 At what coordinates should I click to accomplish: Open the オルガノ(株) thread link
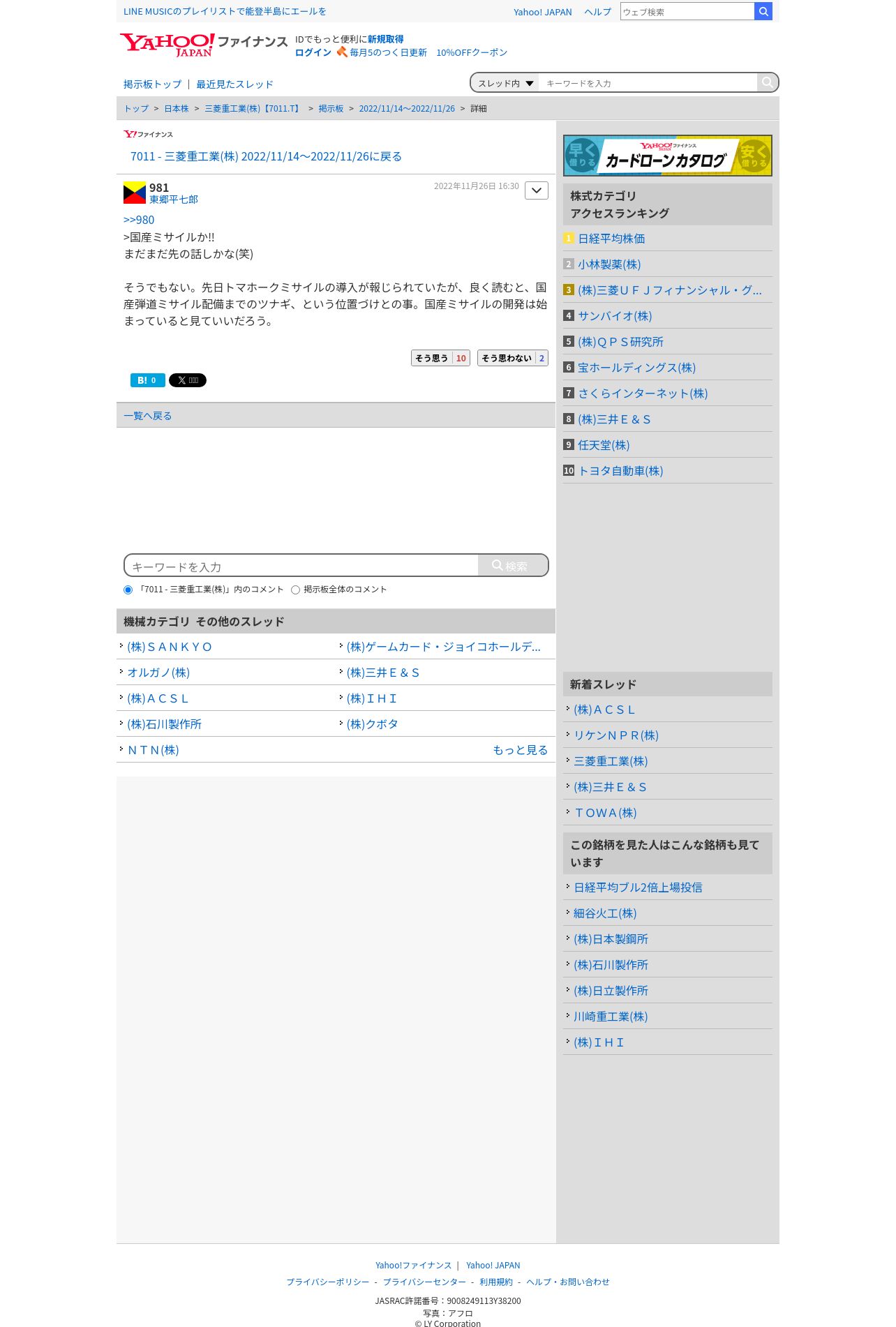point(158,673)
